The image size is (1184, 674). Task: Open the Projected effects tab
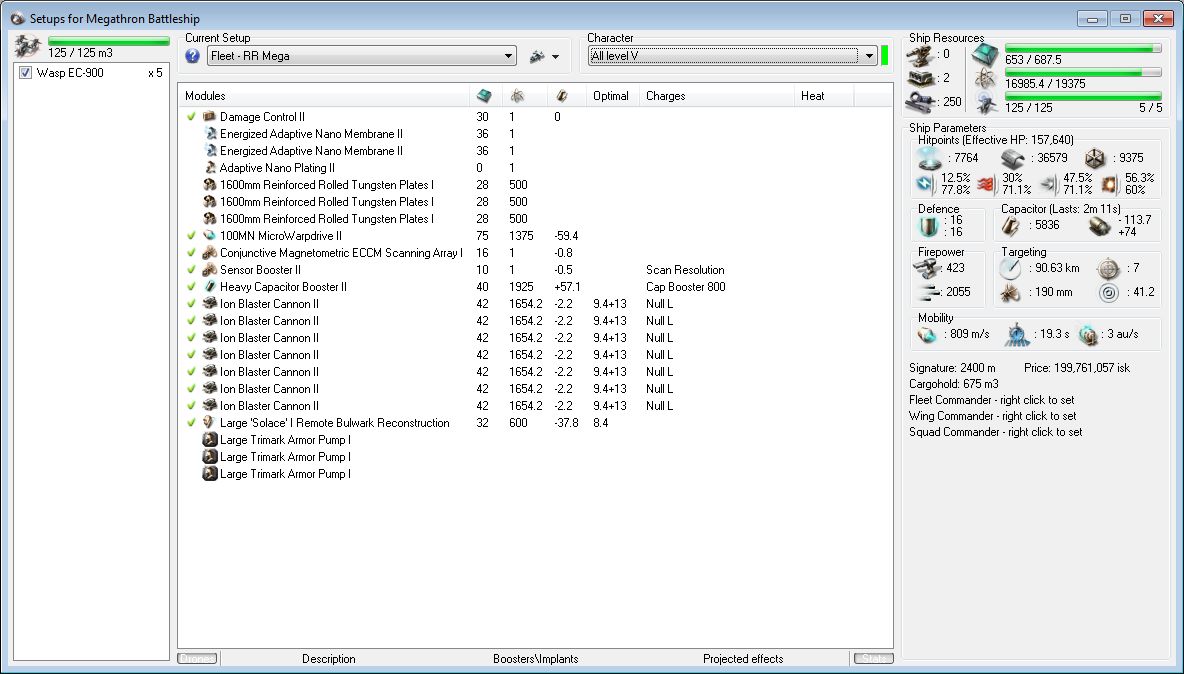[x=743, y=659]
